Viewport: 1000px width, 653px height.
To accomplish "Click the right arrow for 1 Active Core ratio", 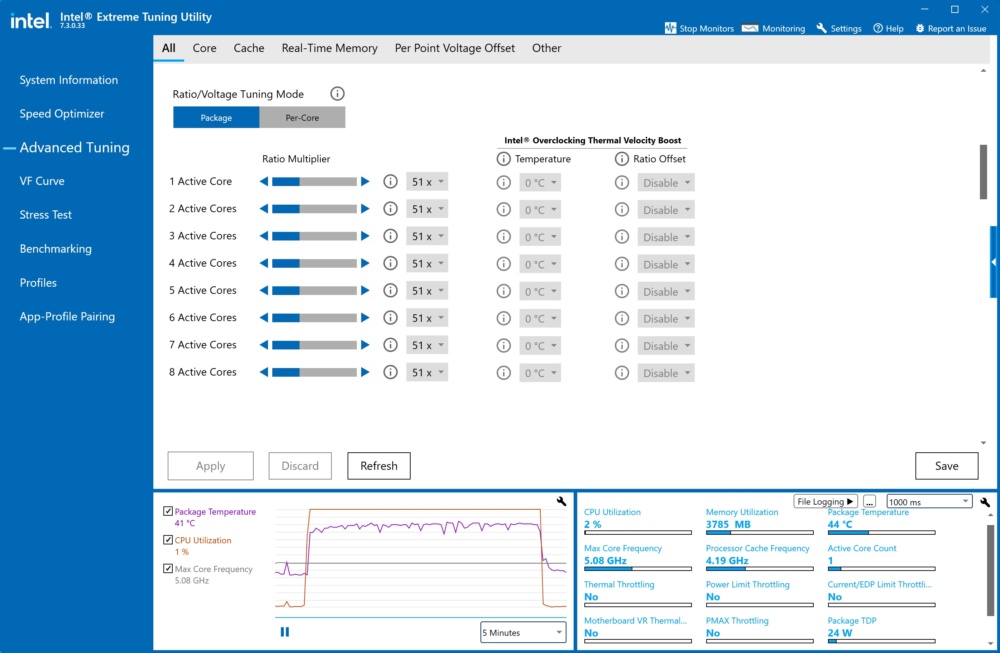I will pos(365,182).
